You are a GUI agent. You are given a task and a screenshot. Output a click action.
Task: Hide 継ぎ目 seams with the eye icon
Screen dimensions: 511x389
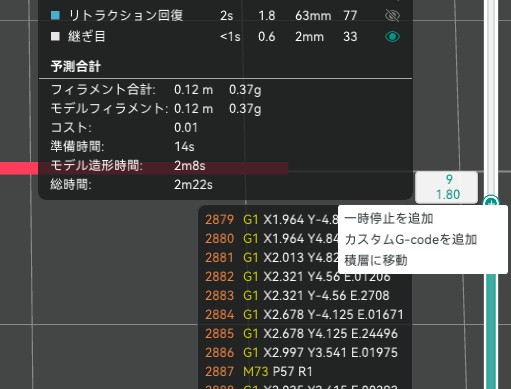pos(392,36)
